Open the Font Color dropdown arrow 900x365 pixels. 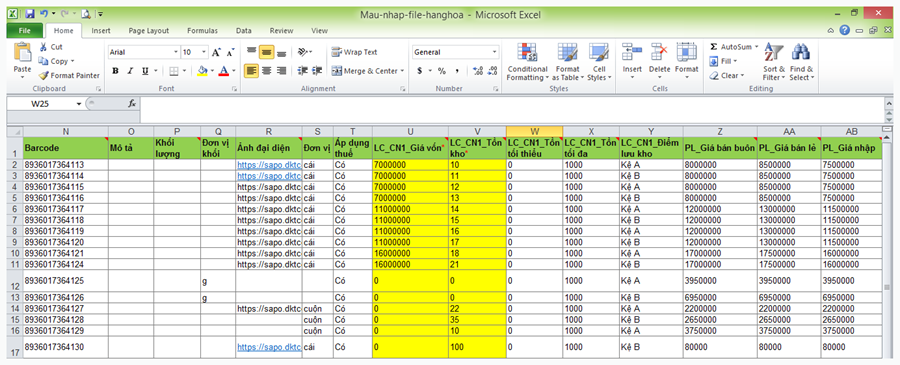pyautogui.click(x=233, y=71)
